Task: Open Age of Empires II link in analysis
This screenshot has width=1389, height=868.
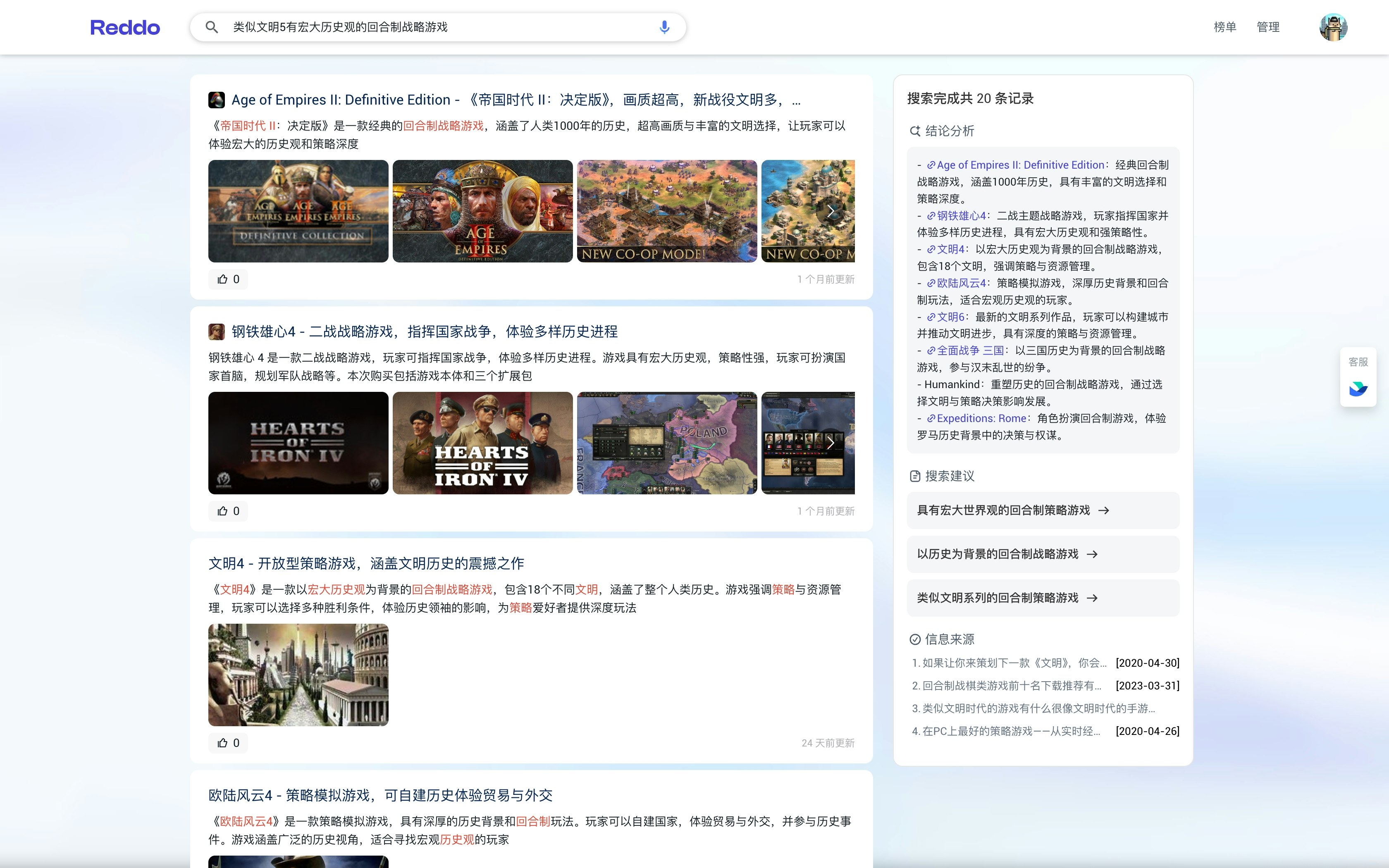Action: (1015, 165)
